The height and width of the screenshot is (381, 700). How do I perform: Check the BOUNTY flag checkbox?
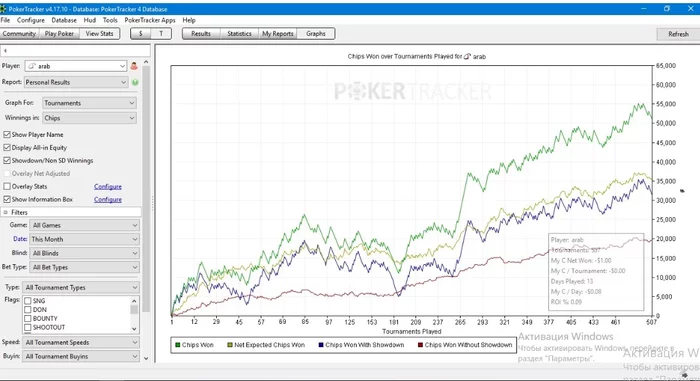pos(28,318)
